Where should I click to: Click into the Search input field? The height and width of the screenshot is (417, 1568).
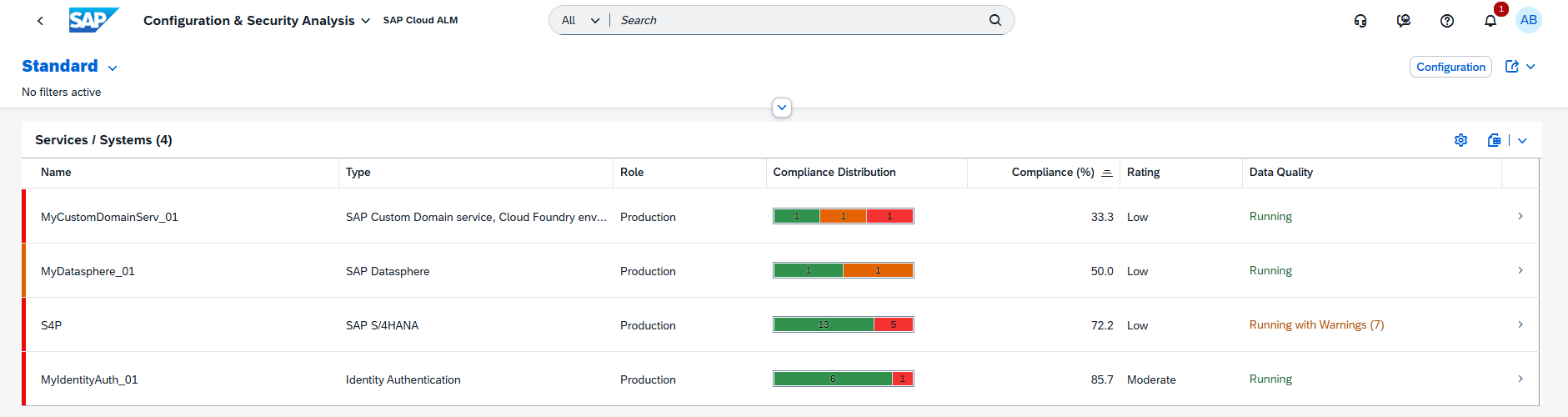(x=800, y=20)
